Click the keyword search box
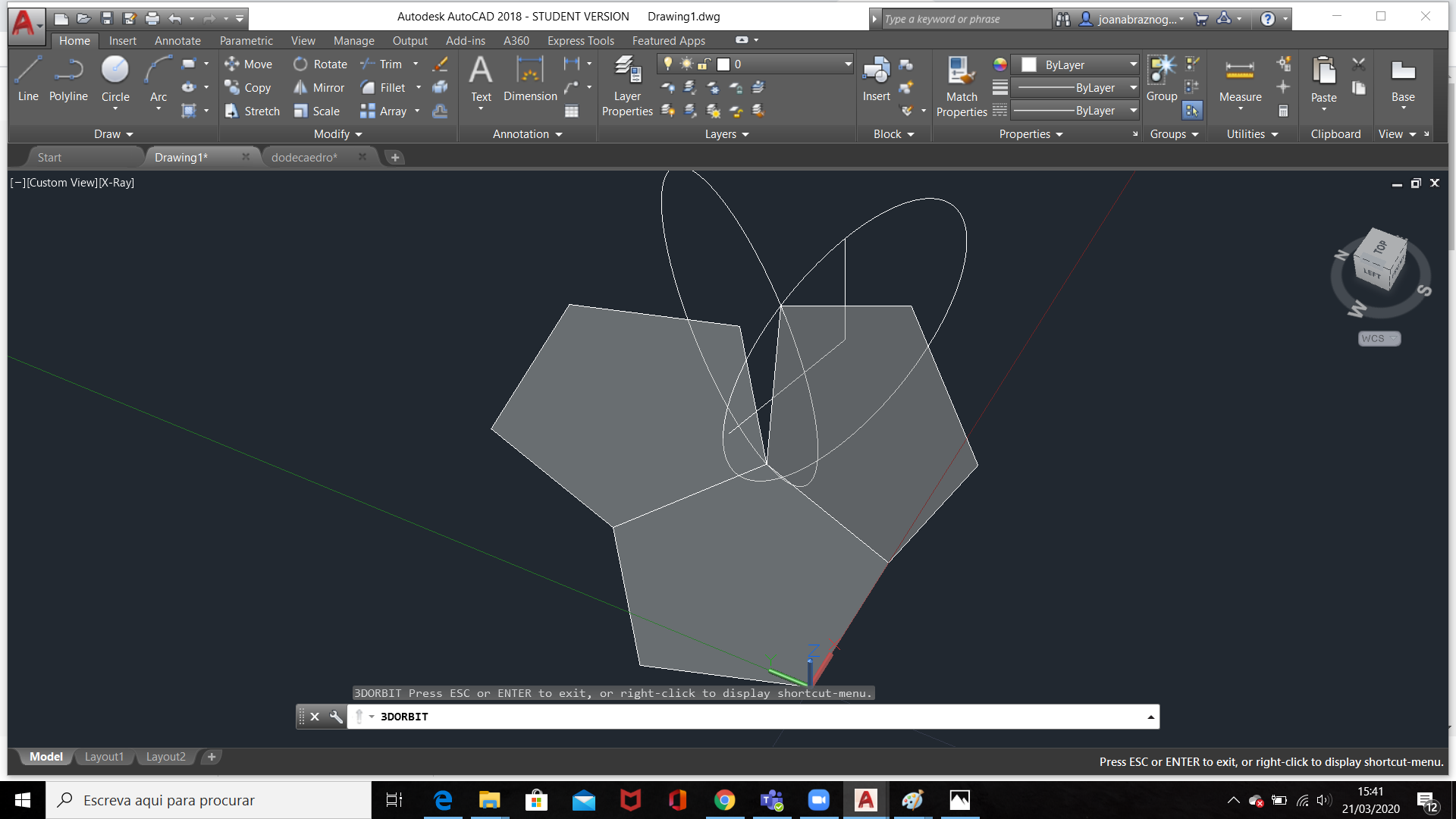The image size is (1456, 819). pyautogui.click(x=966, y=19)
